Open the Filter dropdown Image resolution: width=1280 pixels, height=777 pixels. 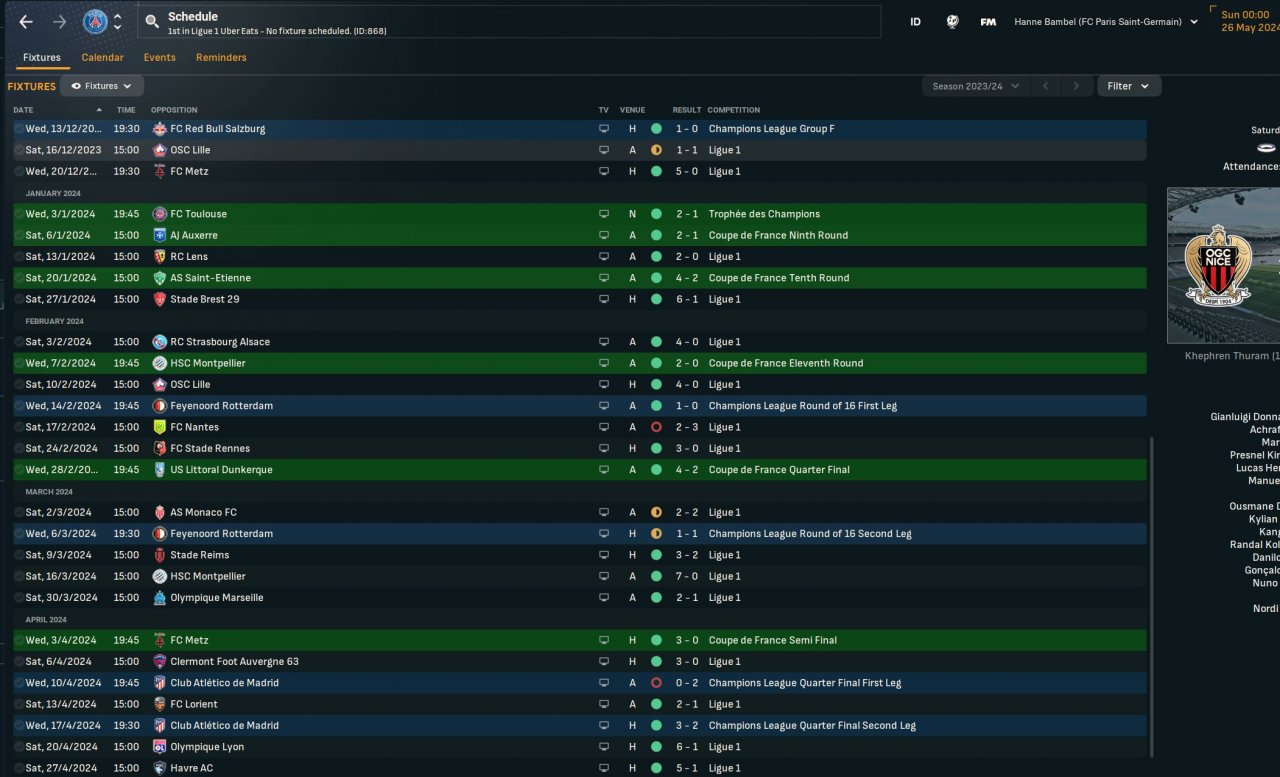pos(1129,86)
